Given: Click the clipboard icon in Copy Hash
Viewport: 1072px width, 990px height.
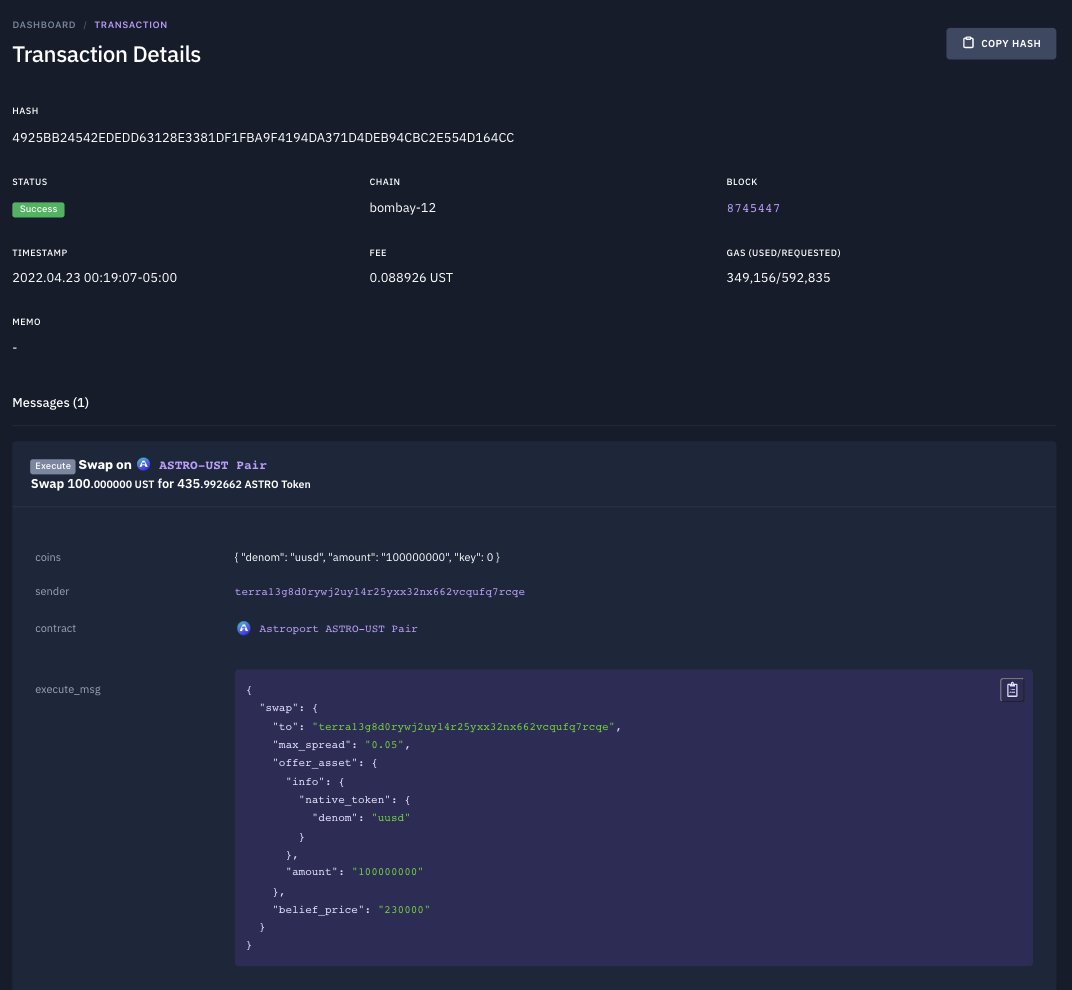Looking at the screenshot, I should [x=968, y=42].
